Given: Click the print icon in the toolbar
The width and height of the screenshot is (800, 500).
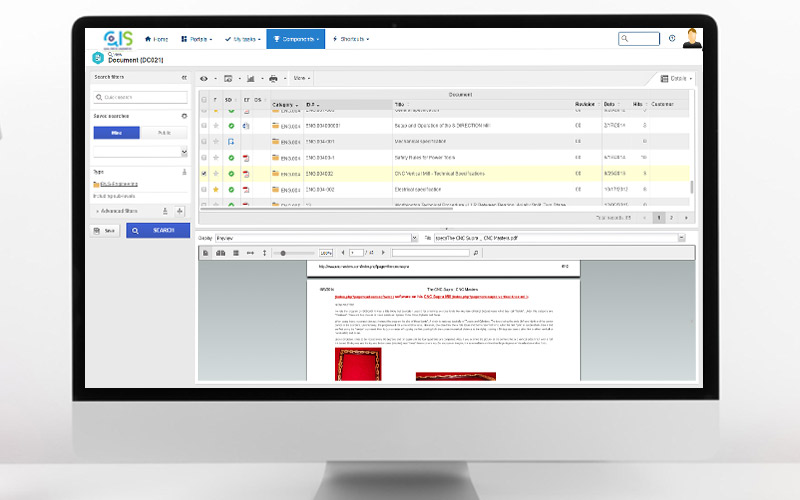Looking at the screenshot, I should 273,77.
